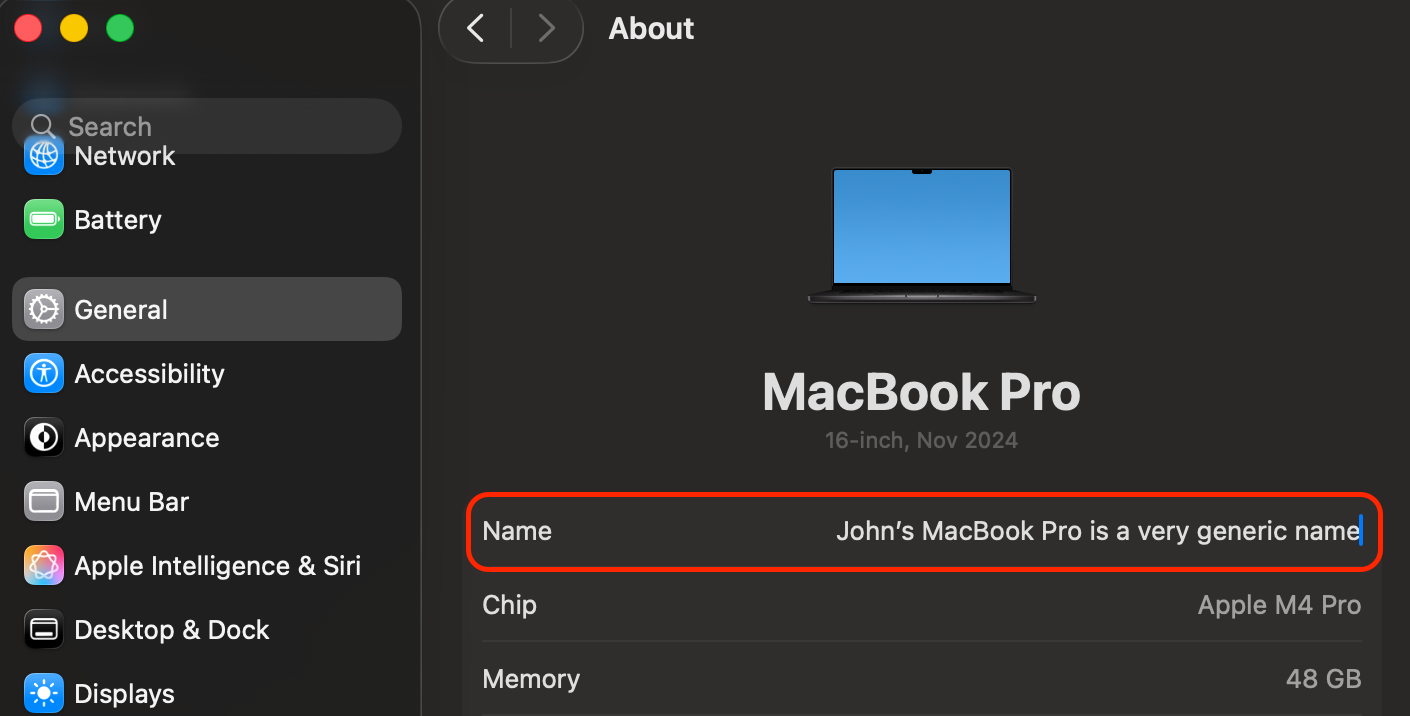This screenshot has width=1410, height=716.
Task: Click the Apple Intelligence & Siri icon
Action: [44, 566]
